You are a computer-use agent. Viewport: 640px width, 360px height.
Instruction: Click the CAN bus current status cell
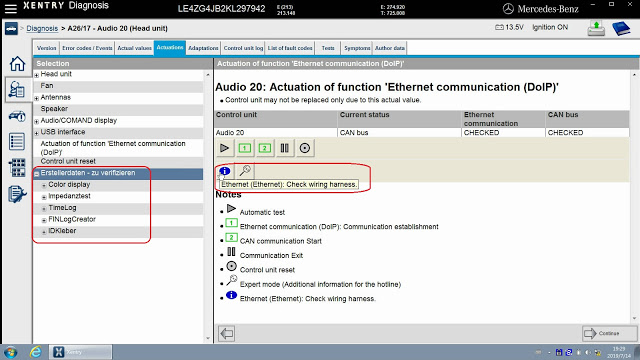(x=400, y=133)
